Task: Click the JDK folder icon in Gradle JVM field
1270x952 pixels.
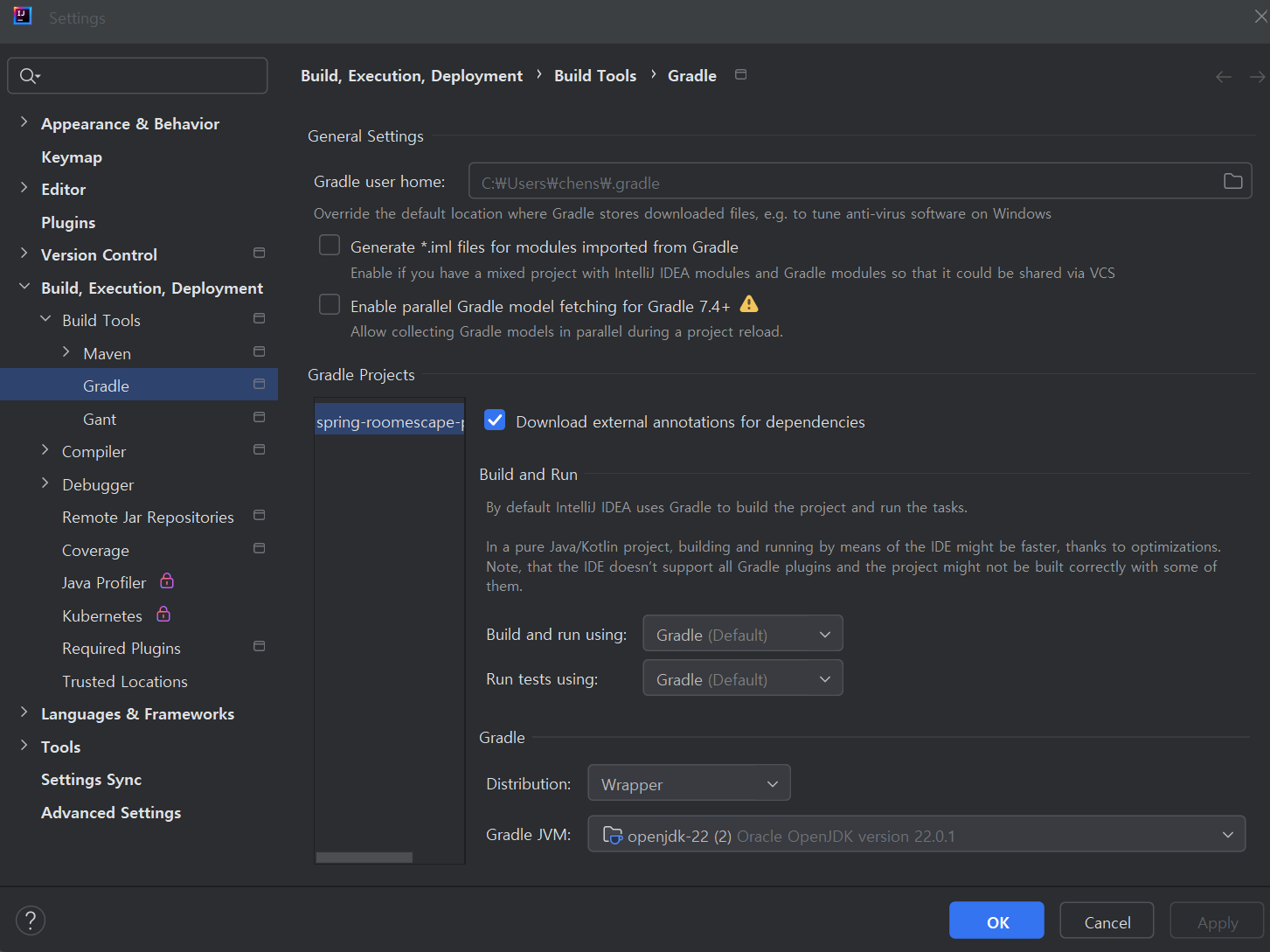Action: [613, 835]
